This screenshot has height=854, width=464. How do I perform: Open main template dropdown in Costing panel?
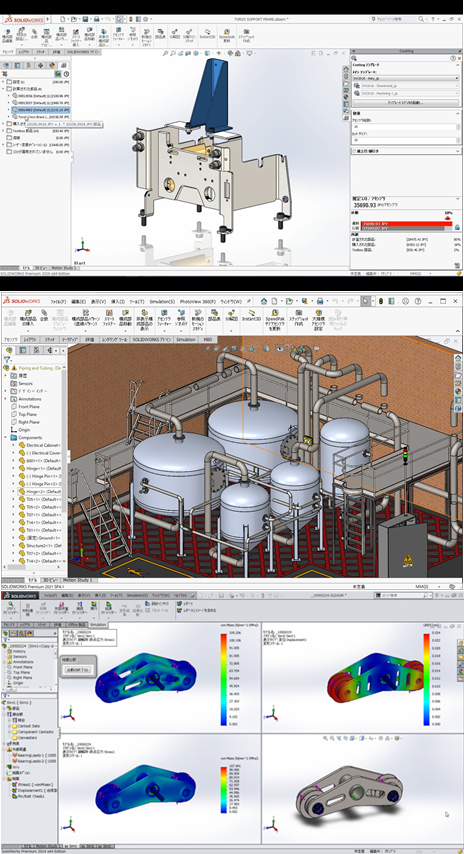click(x=405, y=78)
